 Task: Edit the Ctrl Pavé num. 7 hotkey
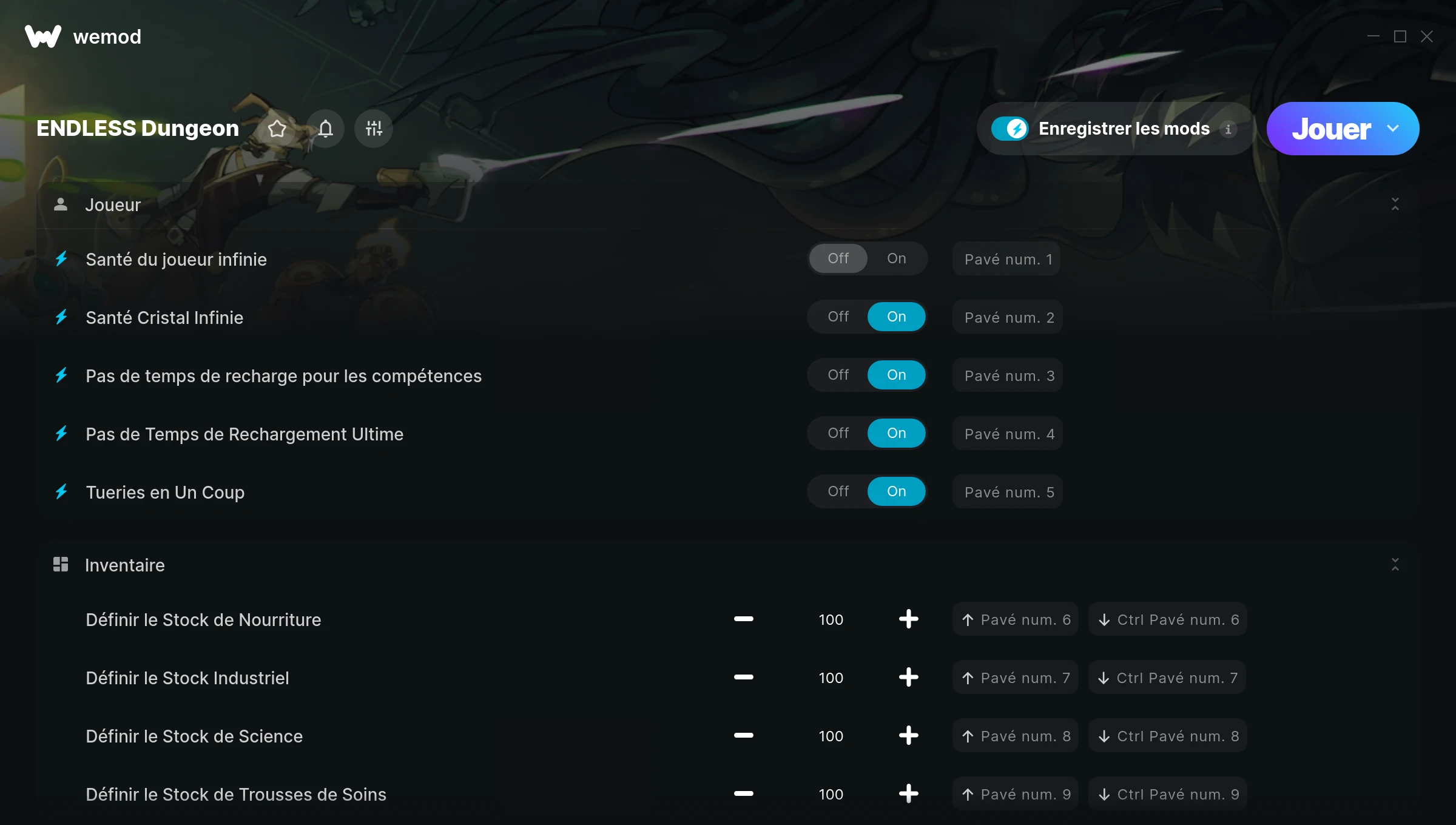coord(1167,678)
